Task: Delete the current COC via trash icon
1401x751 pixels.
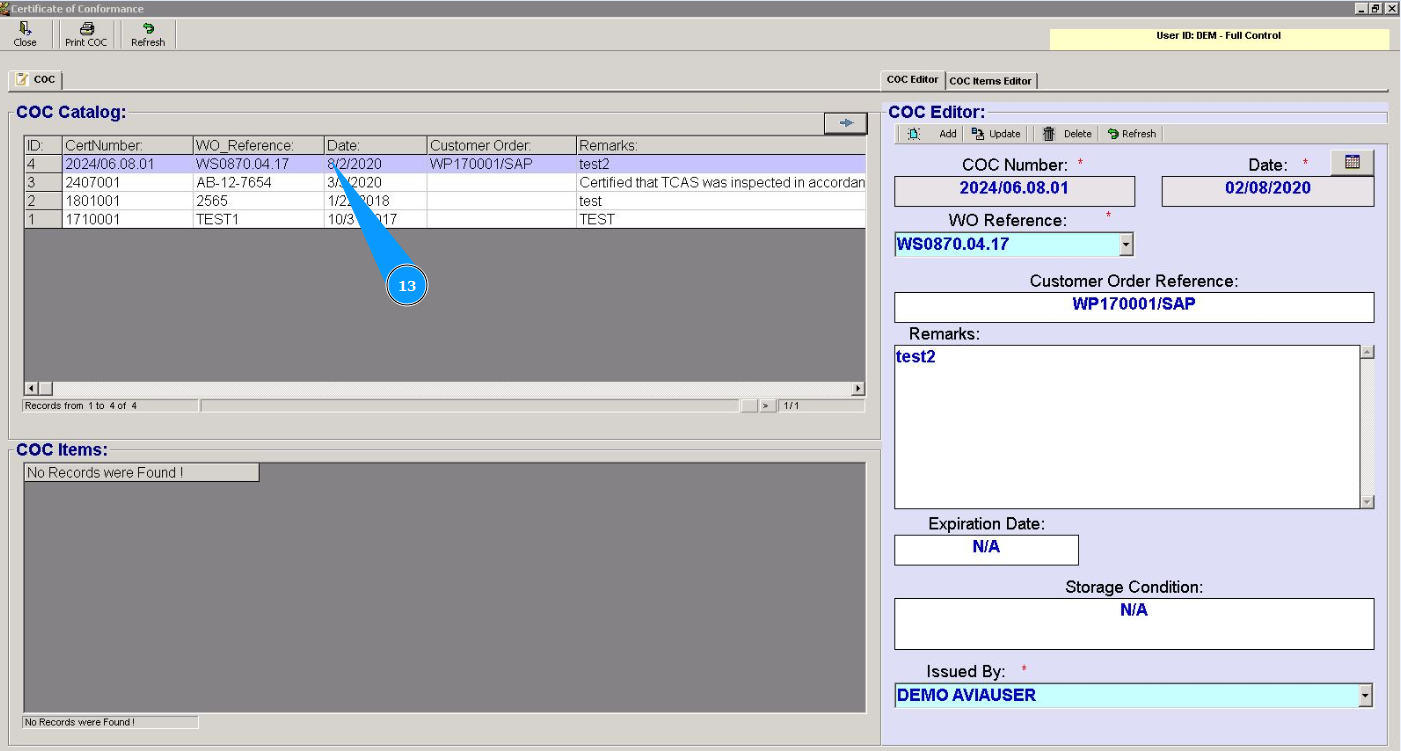Action: coord(1067,134)
